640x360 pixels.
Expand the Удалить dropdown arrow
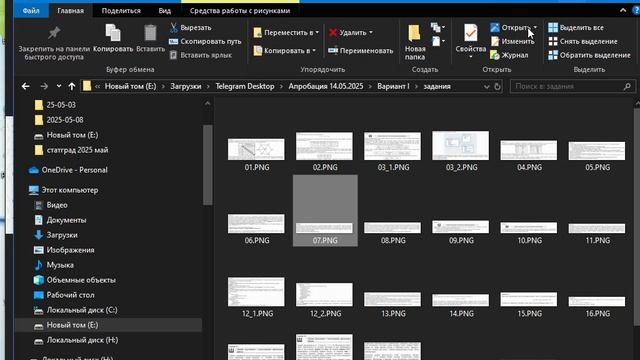(x=371, y=32)
